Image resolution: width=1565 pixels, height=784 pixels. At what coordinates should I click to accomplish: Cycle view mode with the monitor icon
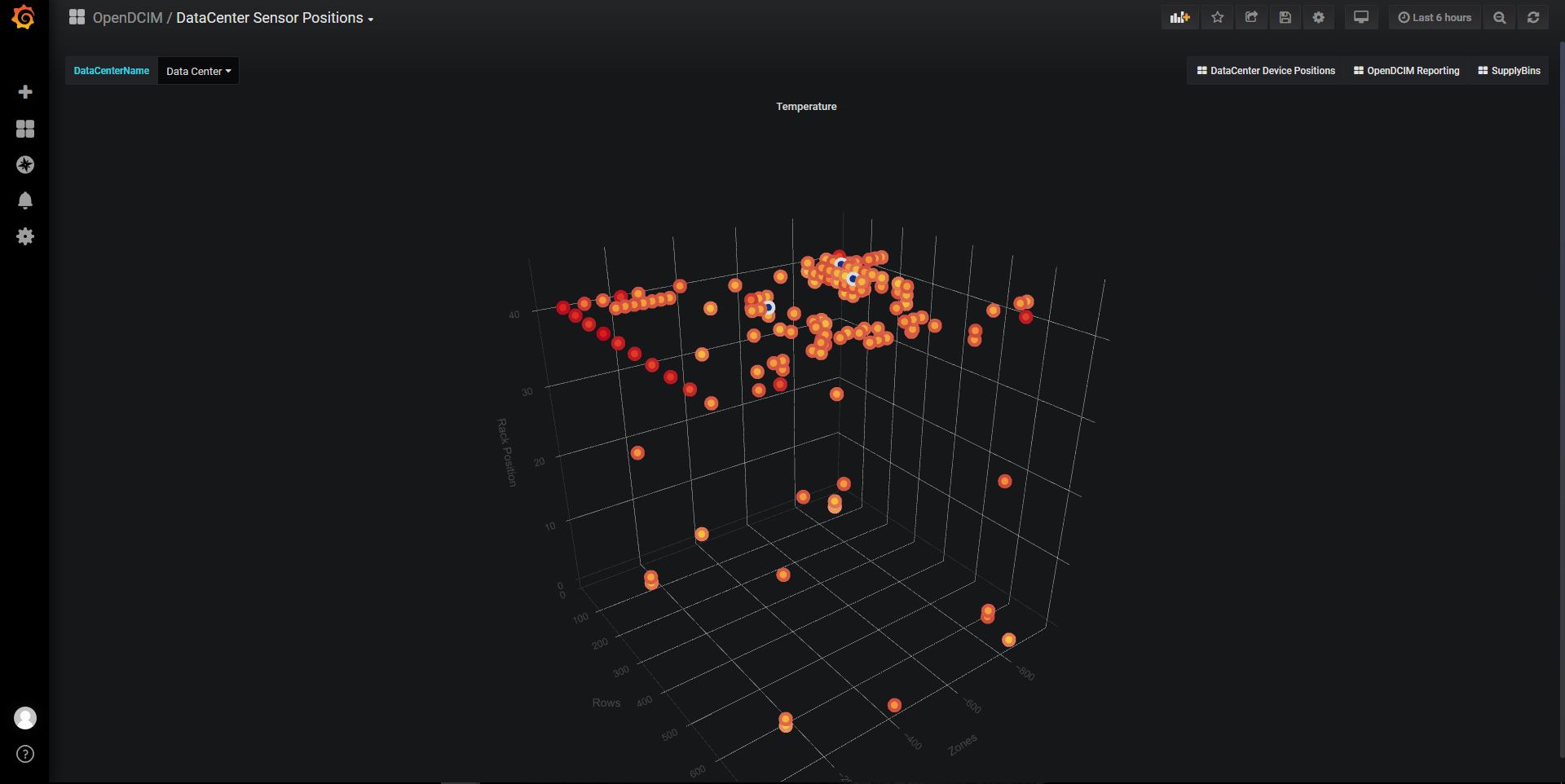[x=1361, y=17]
